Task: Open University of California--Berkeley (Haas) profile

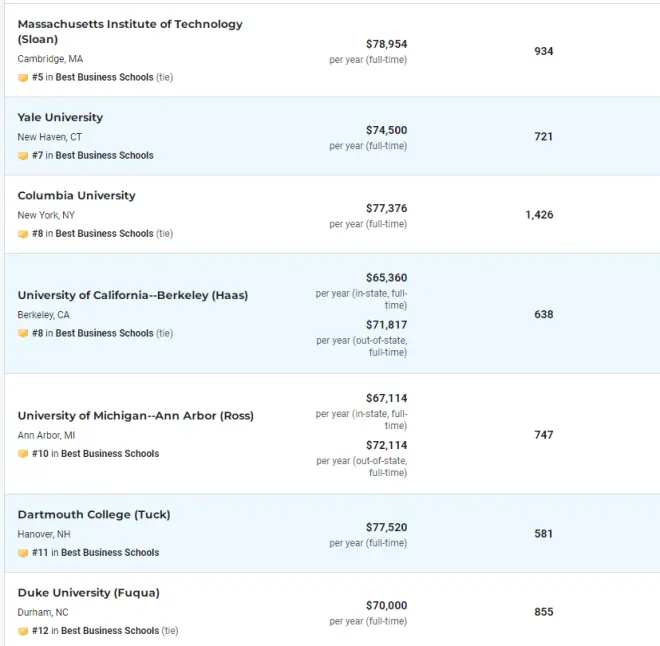Action: tap(133, 295)
